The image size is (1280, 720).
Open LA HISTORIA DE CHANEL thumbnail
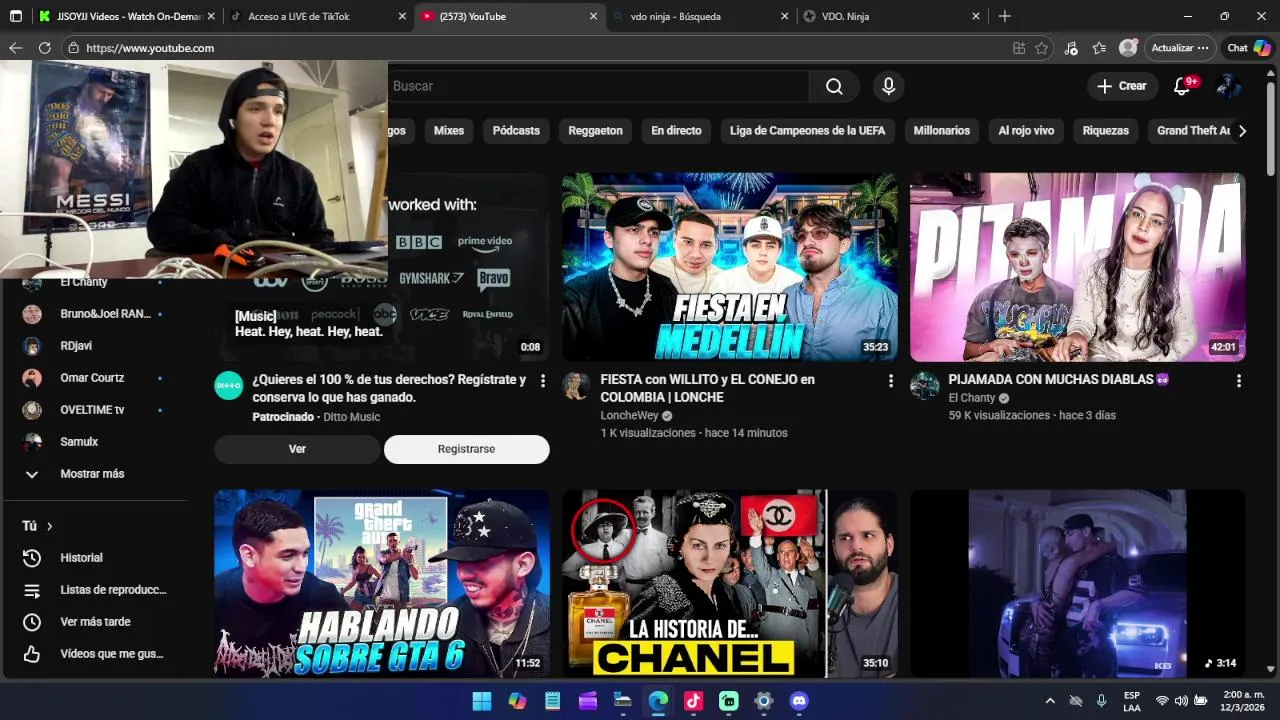(729, 583)
